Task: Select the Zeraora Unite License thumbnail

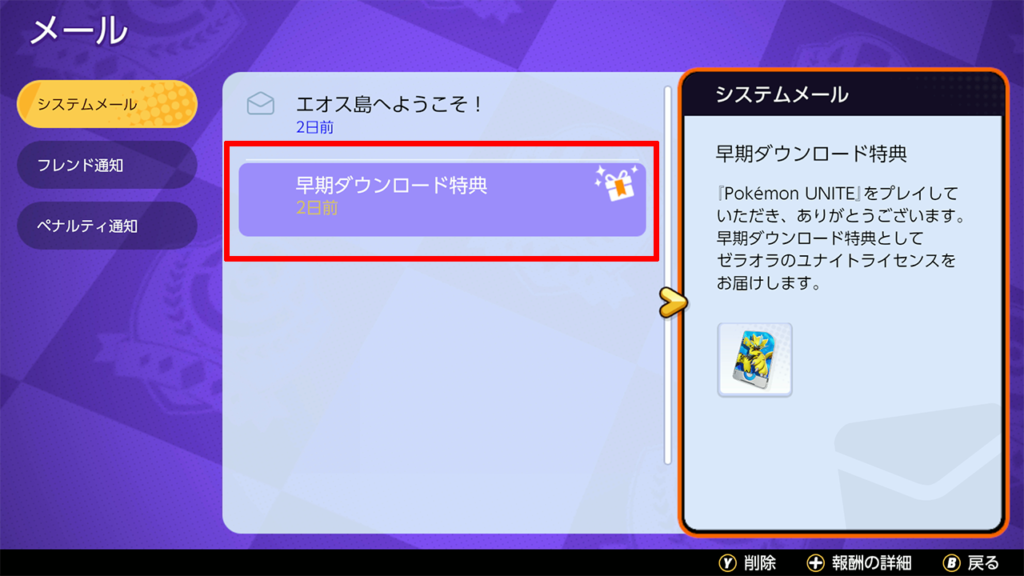Action: coord(754,359)
